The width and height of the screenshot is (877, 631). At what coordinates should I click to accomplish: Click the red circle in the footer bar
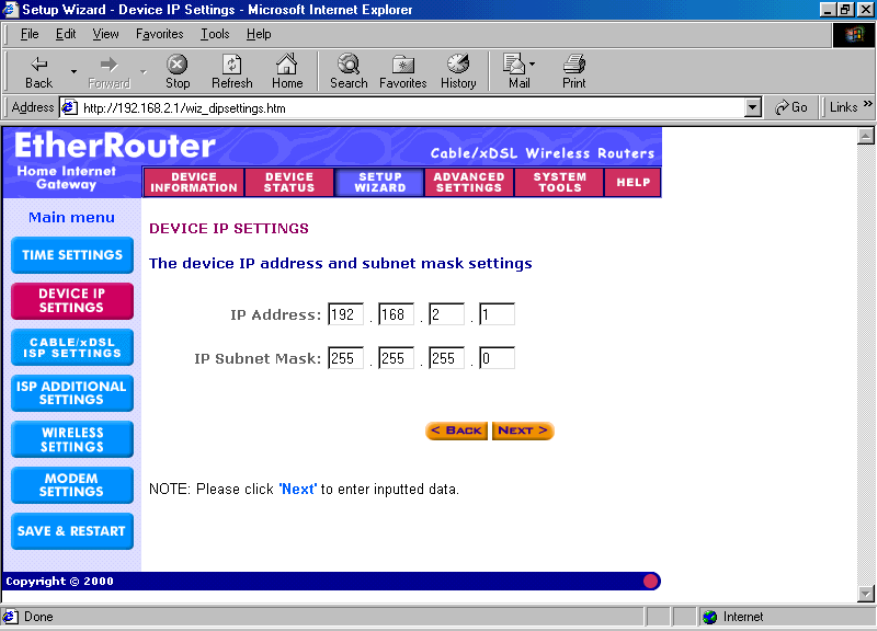click(x=650, y=581)
